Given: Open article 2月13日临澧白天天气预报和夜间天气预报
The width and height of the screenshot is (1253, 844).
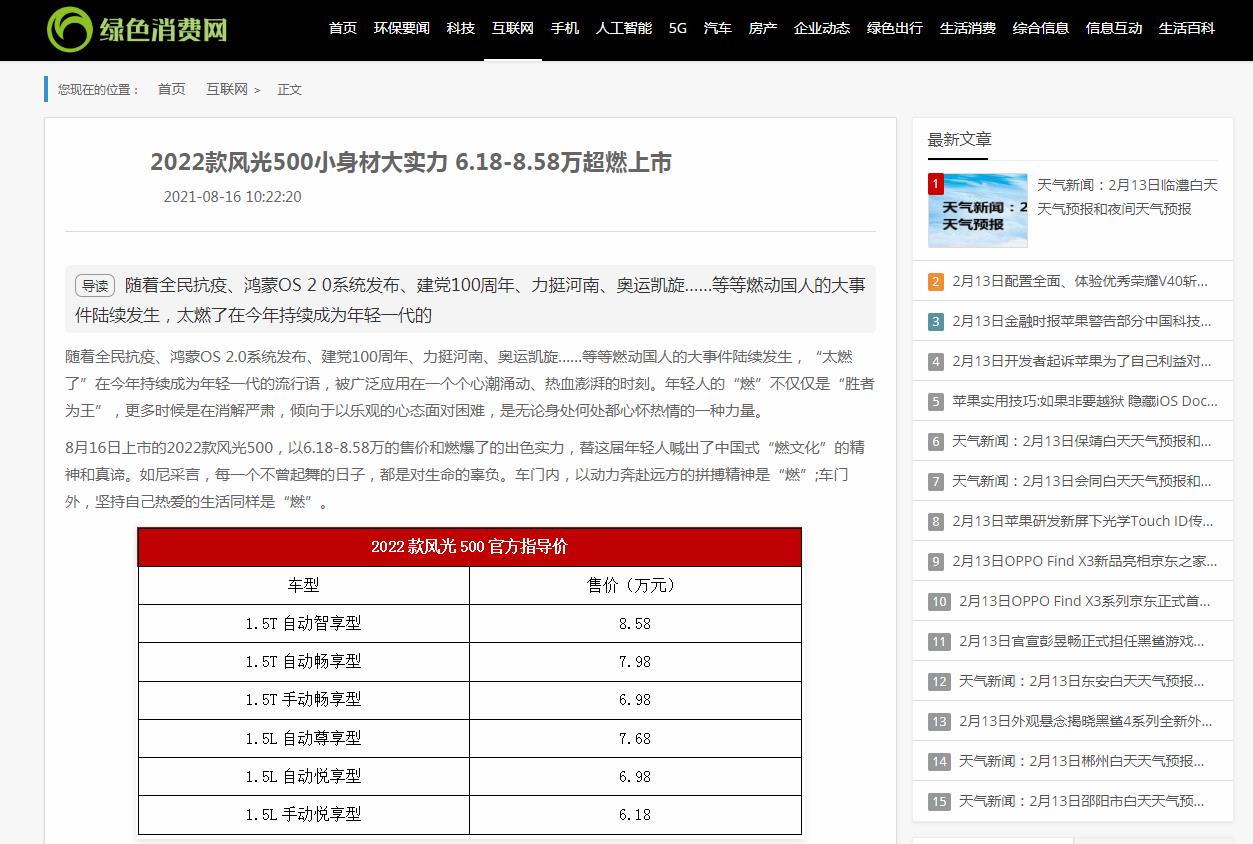Looking at the screenshot, I should (1127, 197).
